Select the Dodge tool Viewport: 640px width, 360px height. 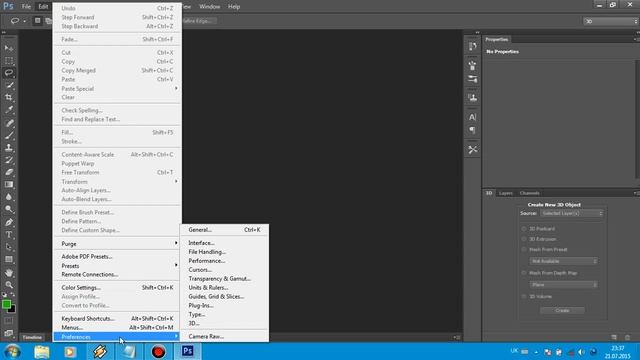pyautogui.click(x=9, y=209)
